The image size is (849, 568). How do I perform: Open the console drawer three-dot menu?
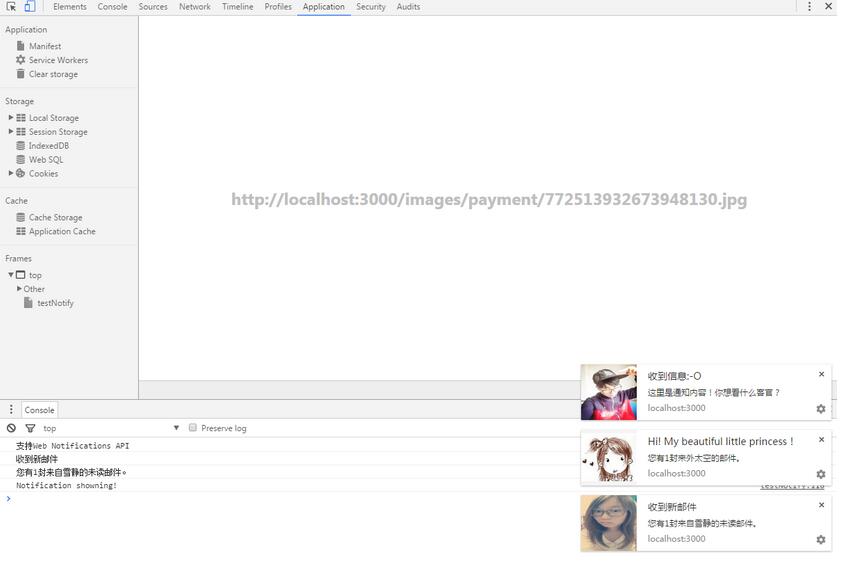11,410
